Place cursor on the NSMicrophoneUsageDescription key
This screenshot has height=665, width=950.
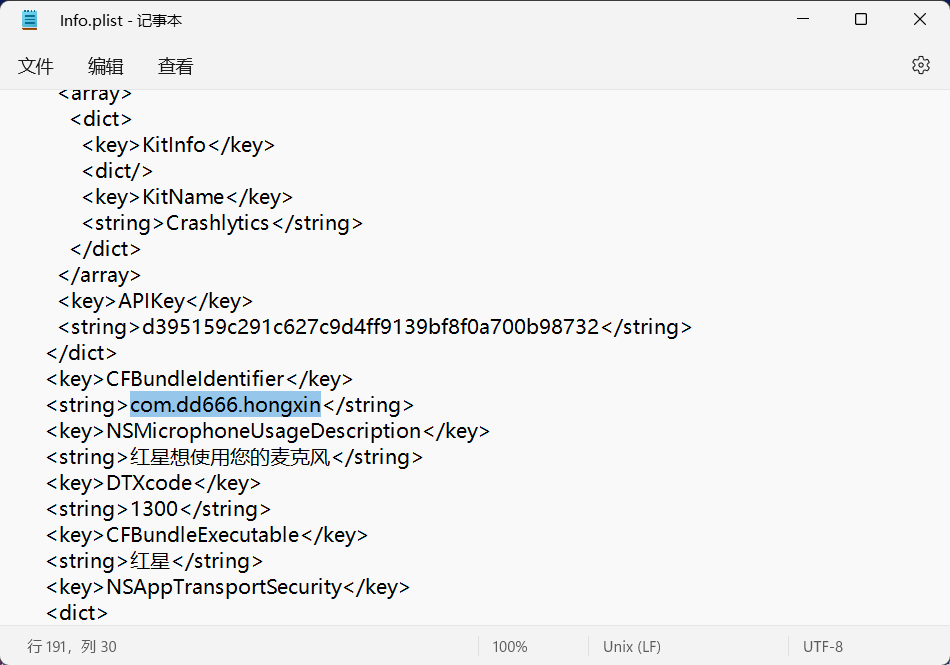click(x=264, y=431)
